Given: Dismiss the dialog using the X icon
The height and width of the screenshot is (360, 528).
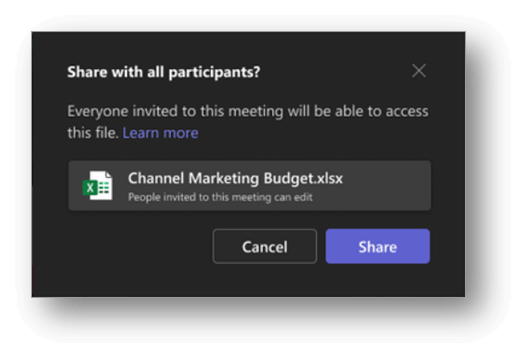Looking at the screenshot, I should (x=419, y=71).
